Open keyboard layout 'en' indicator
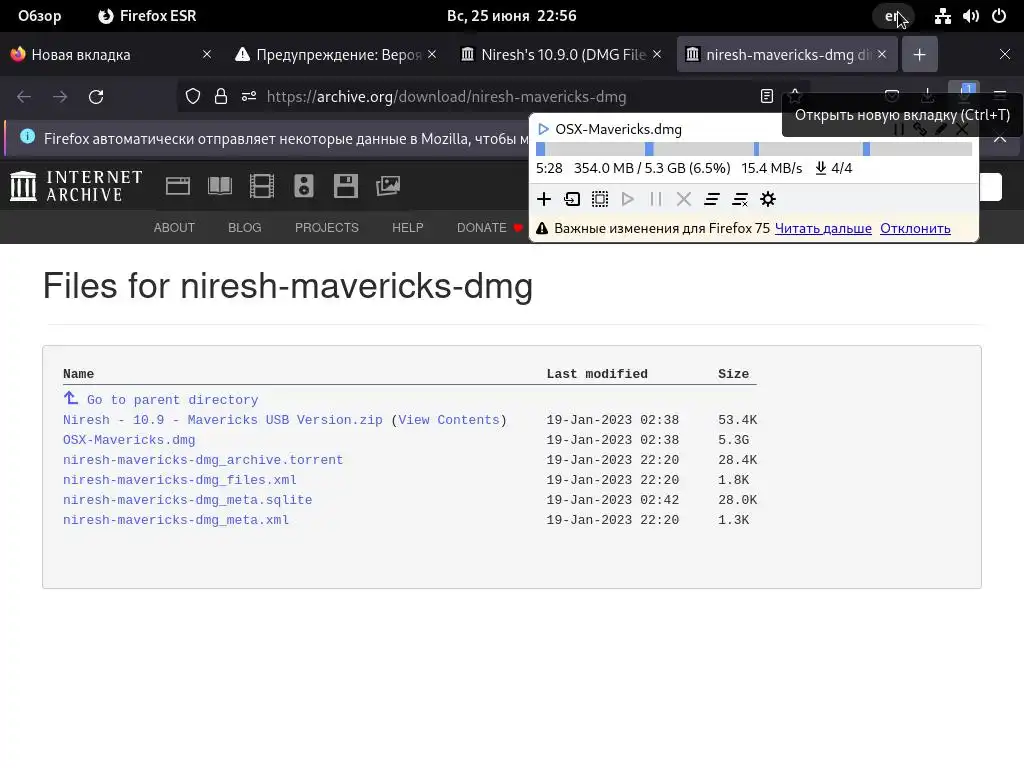This screenshot has height=768, width=1024. 893,16
